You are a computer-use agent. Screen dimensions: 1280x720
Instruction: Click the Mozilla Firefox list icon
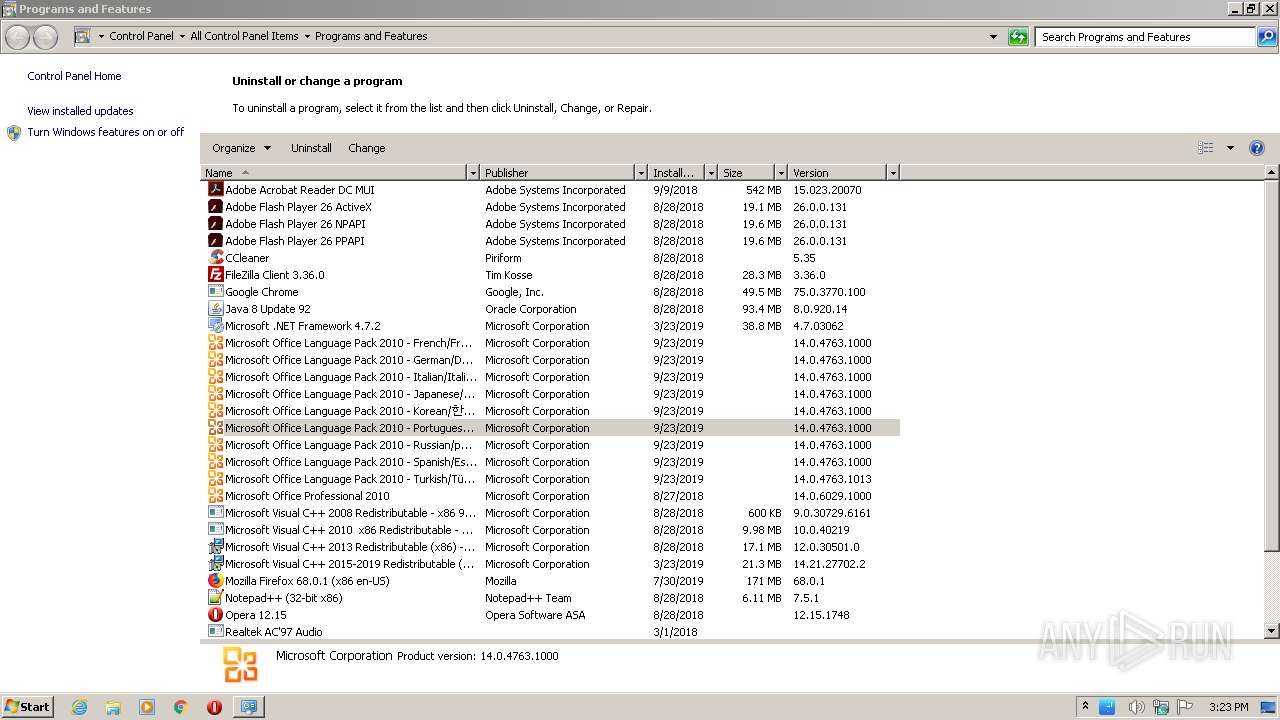[x=215, y=580]
